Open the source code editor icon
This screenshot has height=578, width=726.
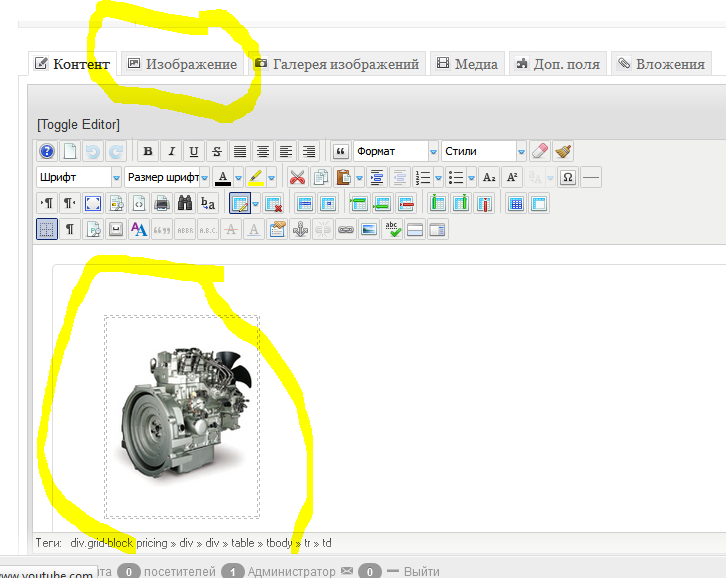139,203
